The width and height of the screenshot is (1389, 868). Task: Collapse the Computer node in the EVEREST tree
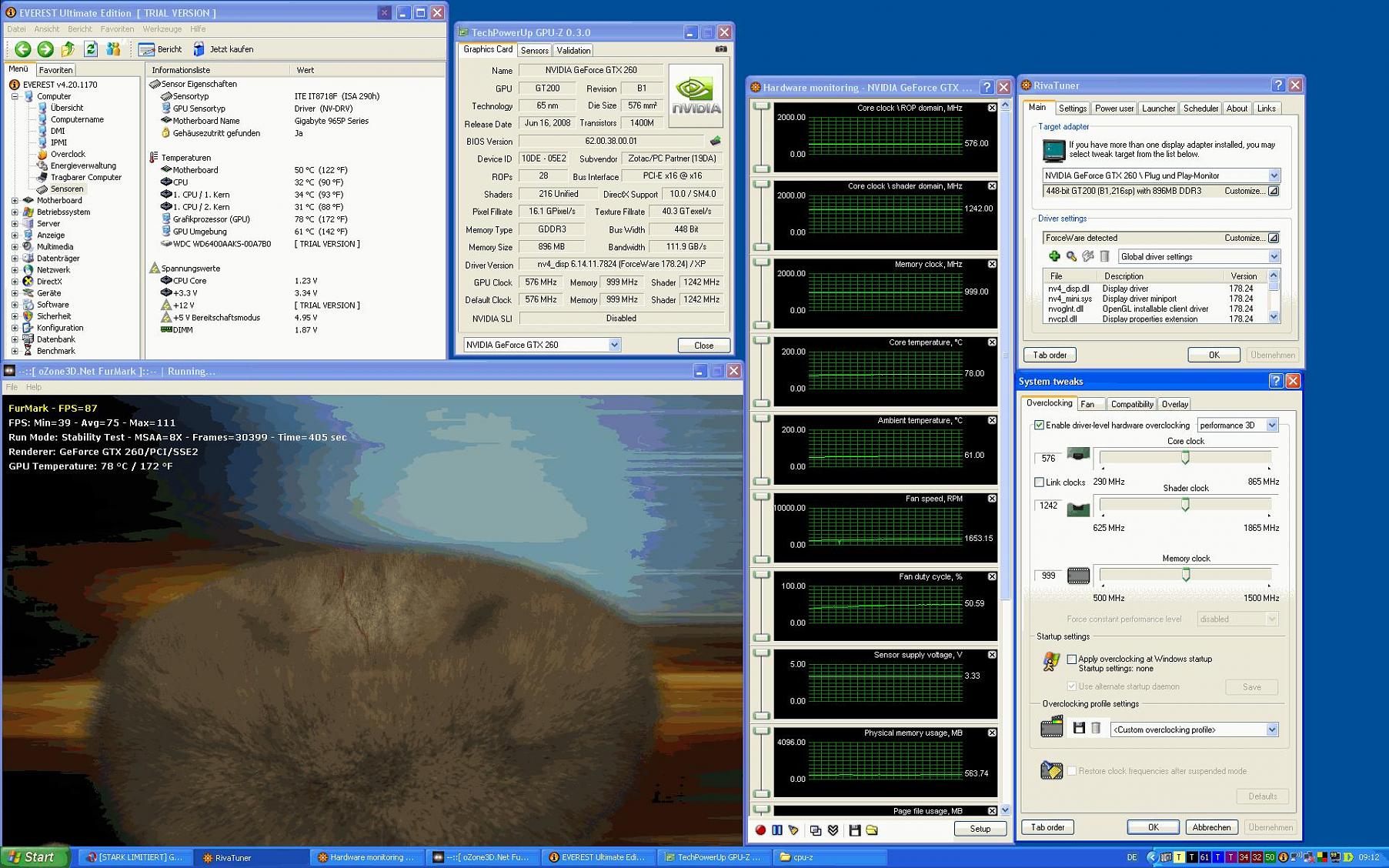click(x=15, y=96)
